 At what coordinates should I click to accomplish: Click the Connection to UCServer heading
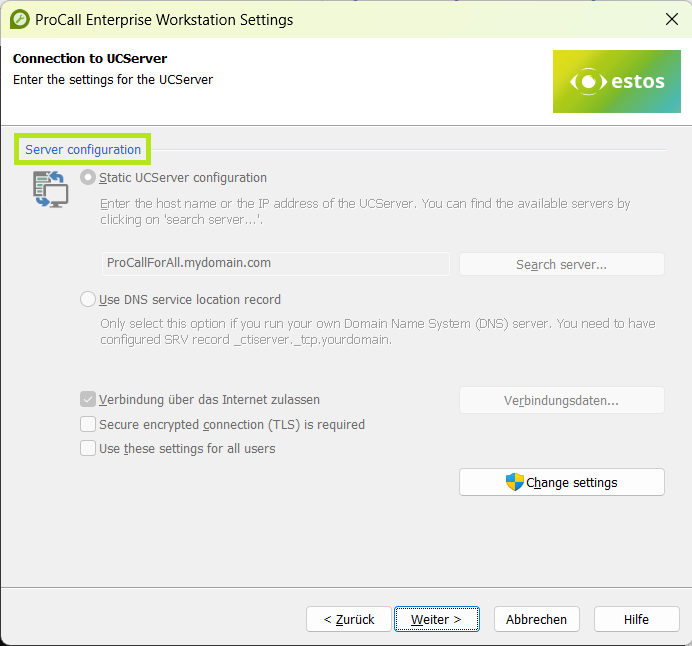pos(90,59)
